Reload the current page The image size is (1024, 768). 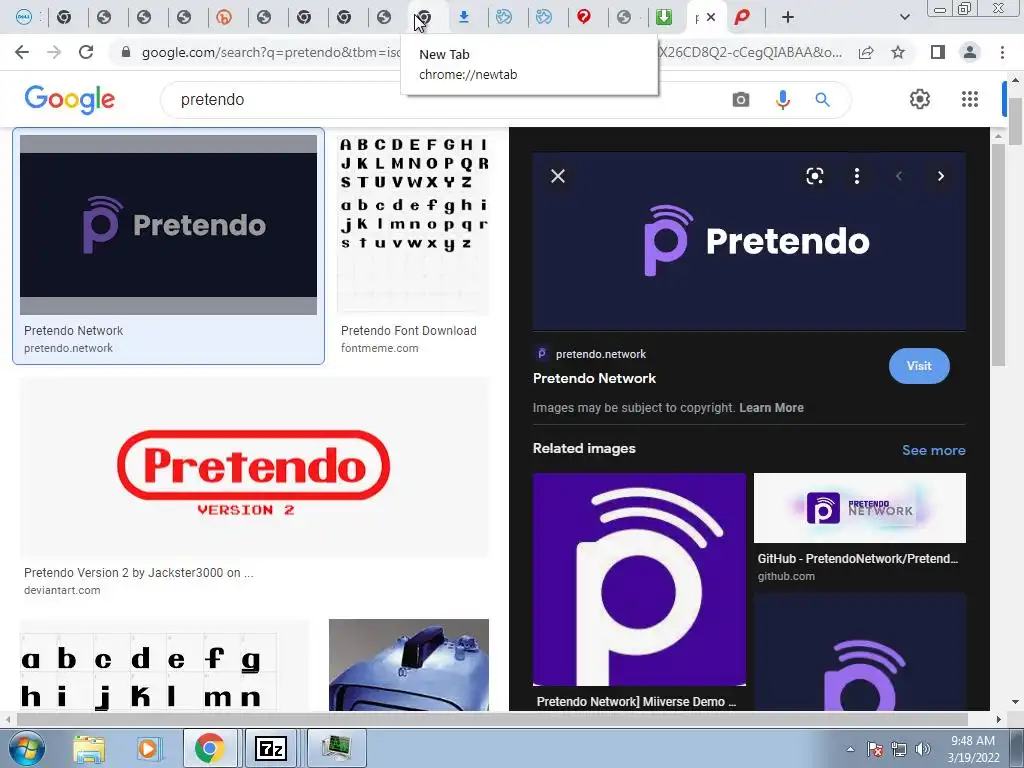86,52
